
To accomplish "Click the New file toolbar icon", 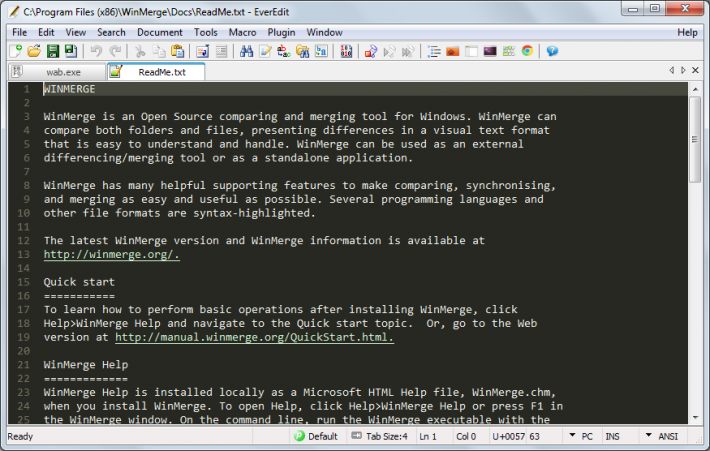I will coord(16,51).
